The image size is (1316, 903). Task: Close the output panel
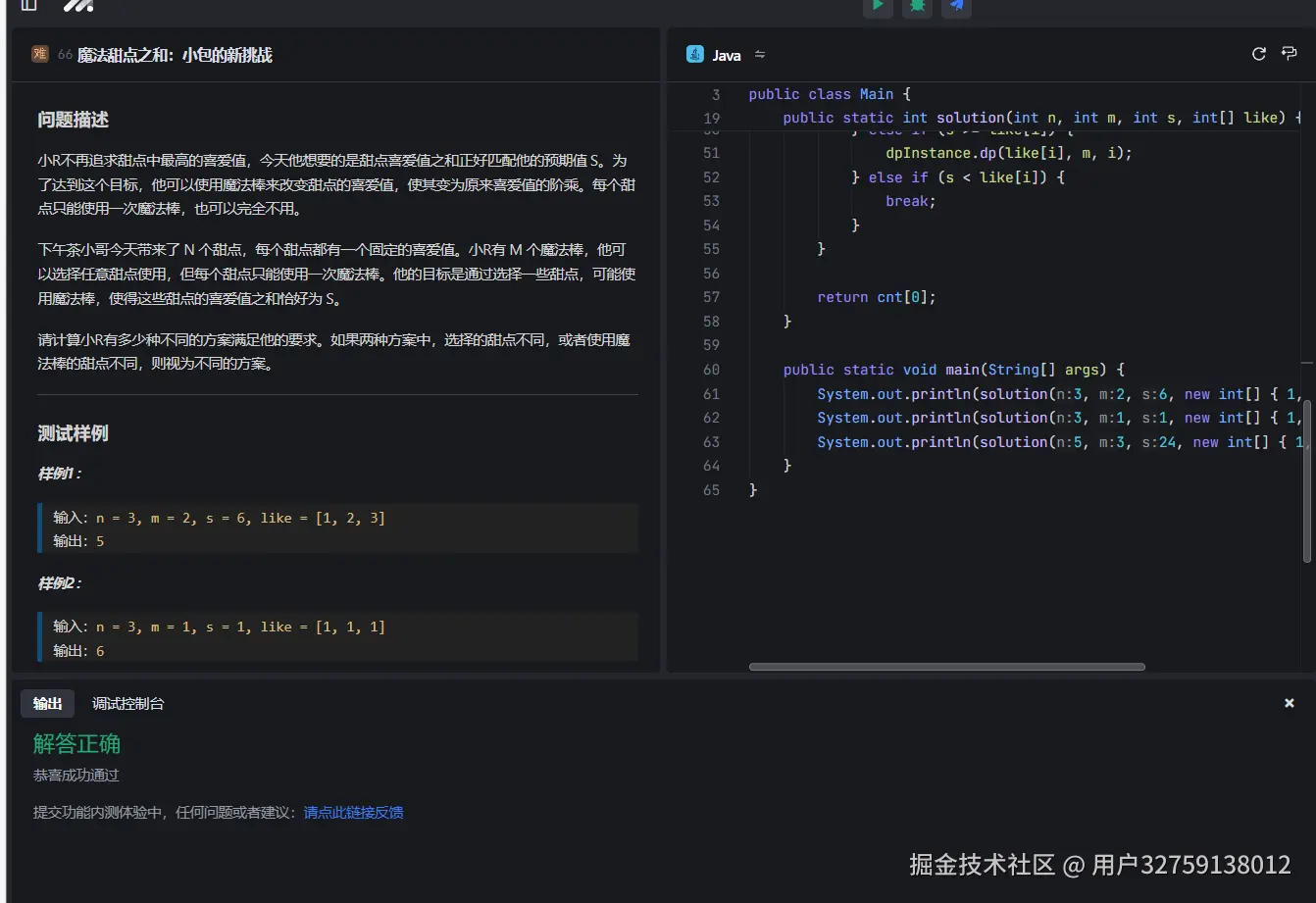[x=1290, y=703]
